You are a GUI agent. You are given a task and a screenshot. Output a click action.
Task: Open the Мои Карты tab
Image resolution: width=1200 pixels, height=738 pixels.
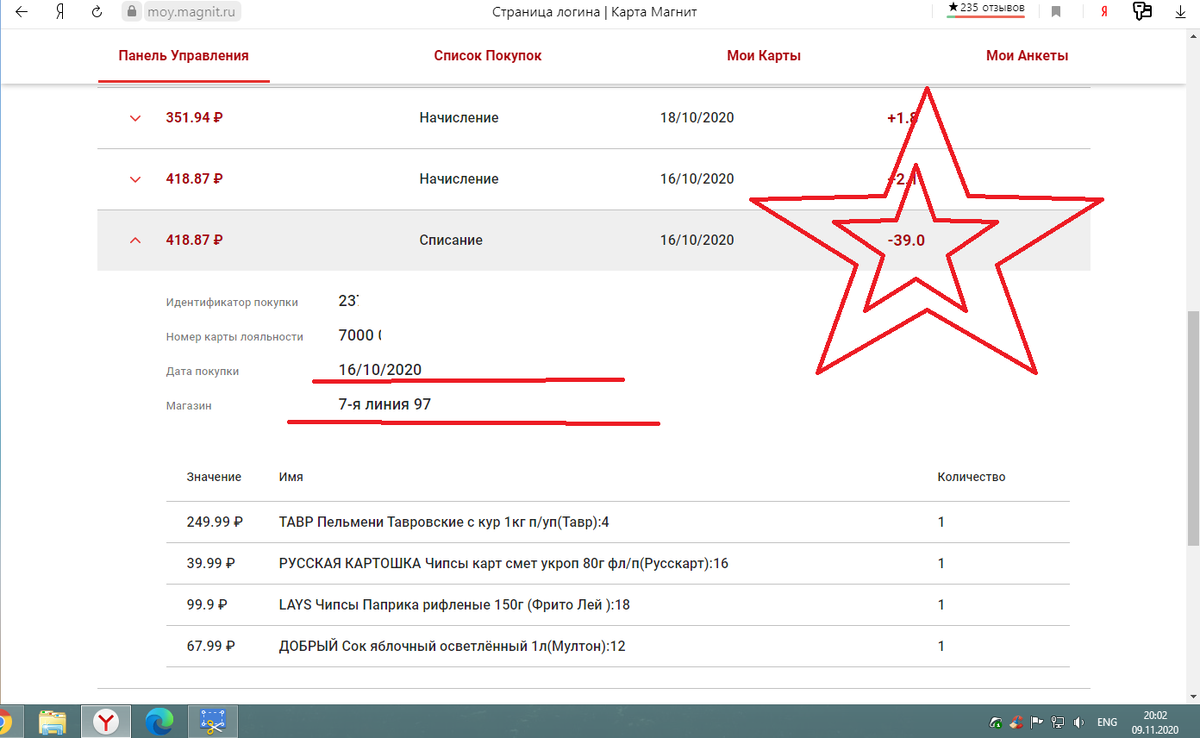tap(764, 56)
